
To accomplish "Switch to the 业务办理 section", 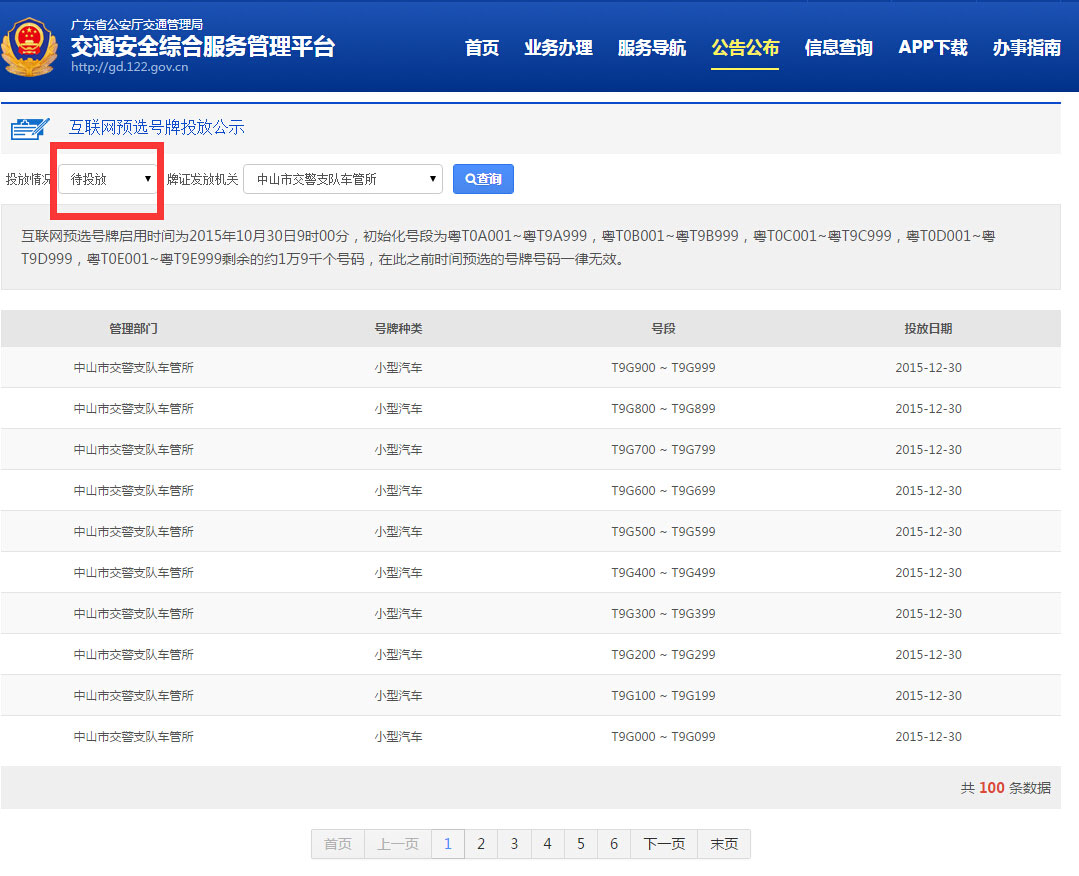I will (x=558, y=47).
